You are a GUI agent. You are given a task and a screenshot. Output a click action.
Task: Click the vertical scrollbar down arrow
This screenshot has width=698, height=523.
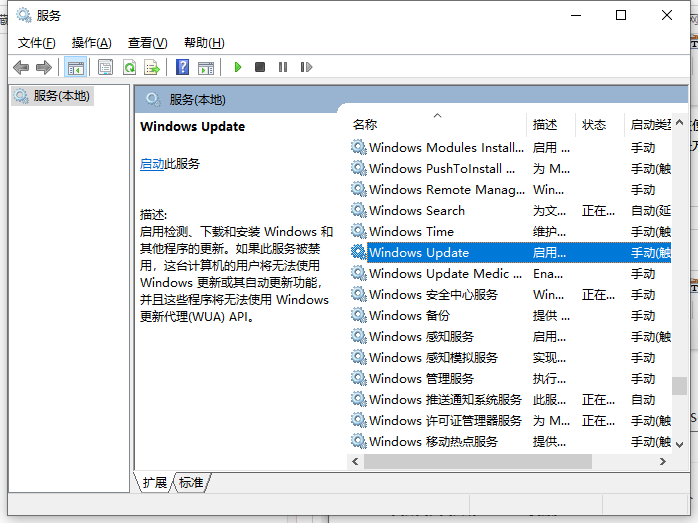click(680, 443)
